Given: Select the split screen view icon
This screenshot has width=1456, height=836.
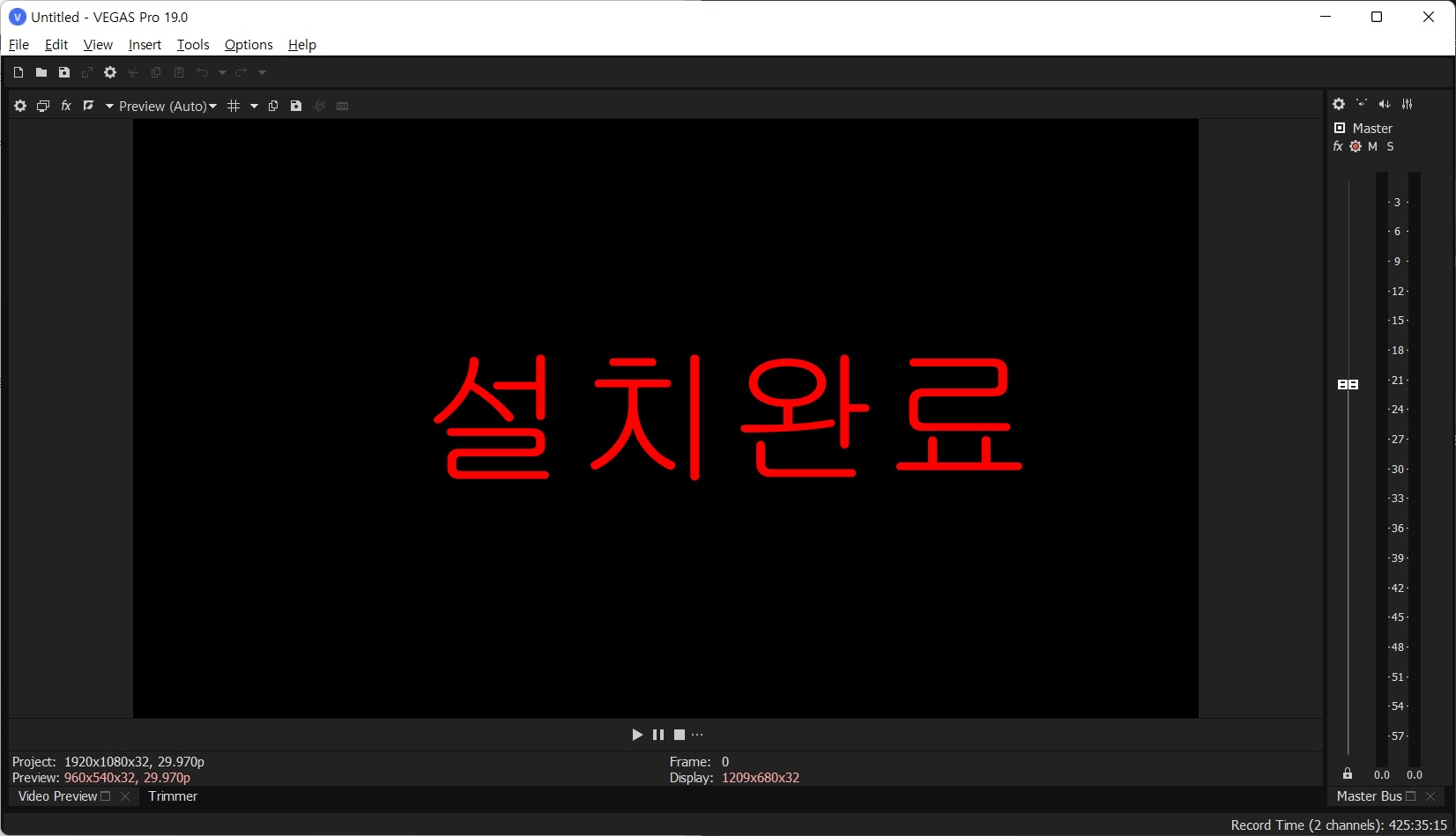Looking at the screenshot, I should pos(89,105).
